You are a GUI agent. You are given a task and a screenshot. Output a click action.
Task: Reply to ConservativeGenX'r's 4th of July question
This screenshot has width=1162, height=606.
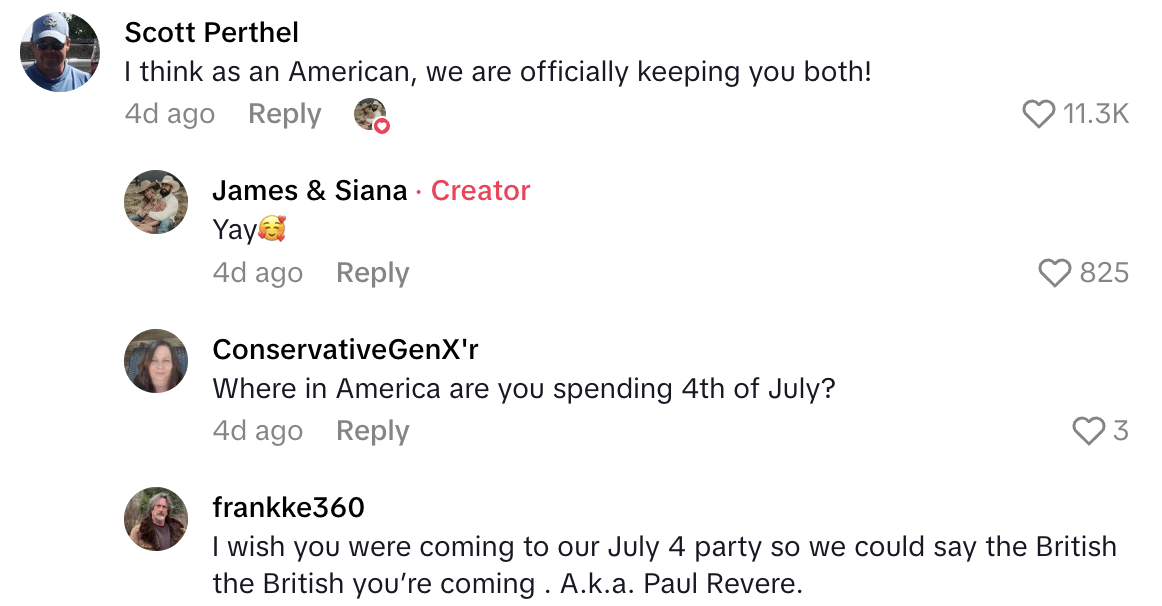[x=372, y=430]
